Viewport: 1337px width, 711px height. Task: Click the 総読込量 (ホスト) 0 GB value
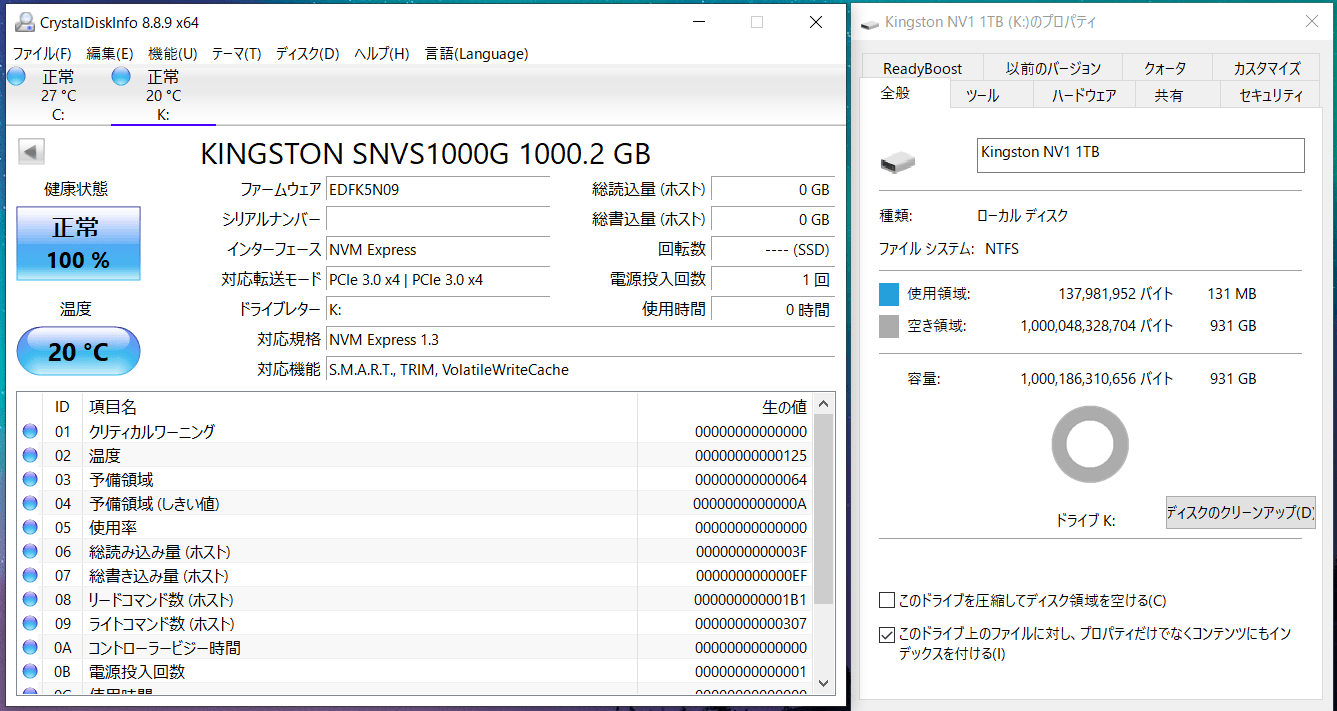tap(773, 189)
